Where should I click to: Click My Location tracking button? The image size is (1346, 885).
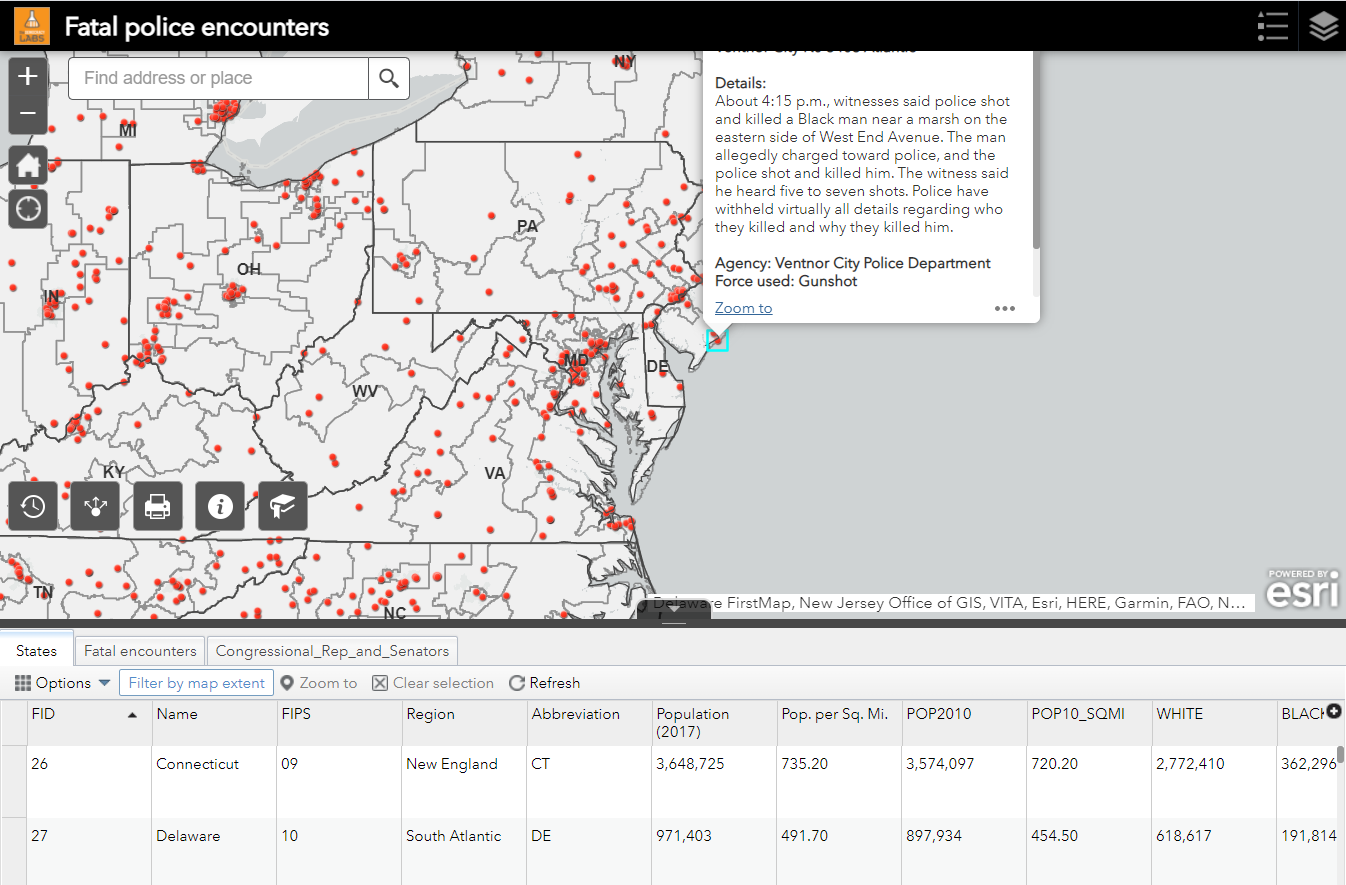[27, 208]
